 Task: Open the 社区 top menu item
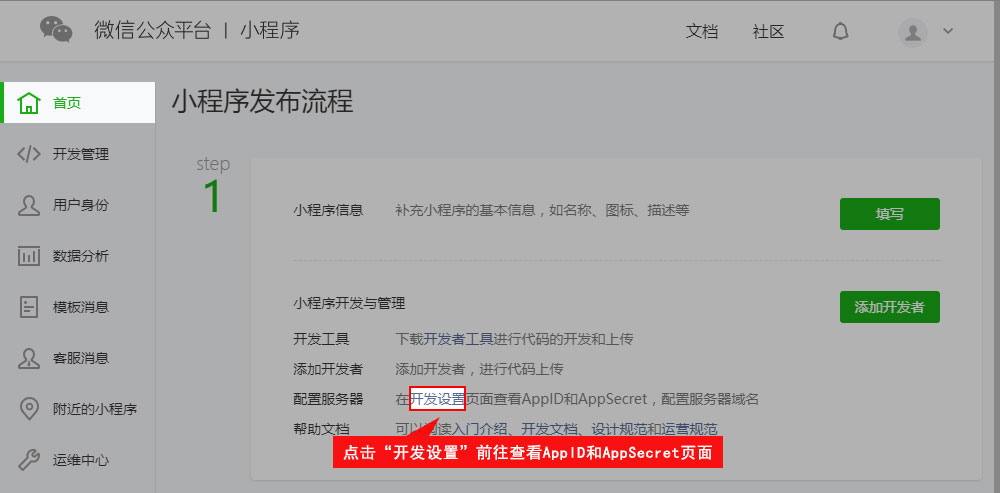point(768,31)
